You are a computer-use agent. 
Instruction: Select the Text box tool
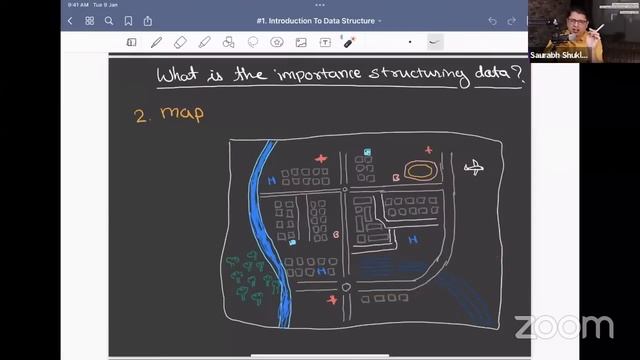[x=325, y=42]
